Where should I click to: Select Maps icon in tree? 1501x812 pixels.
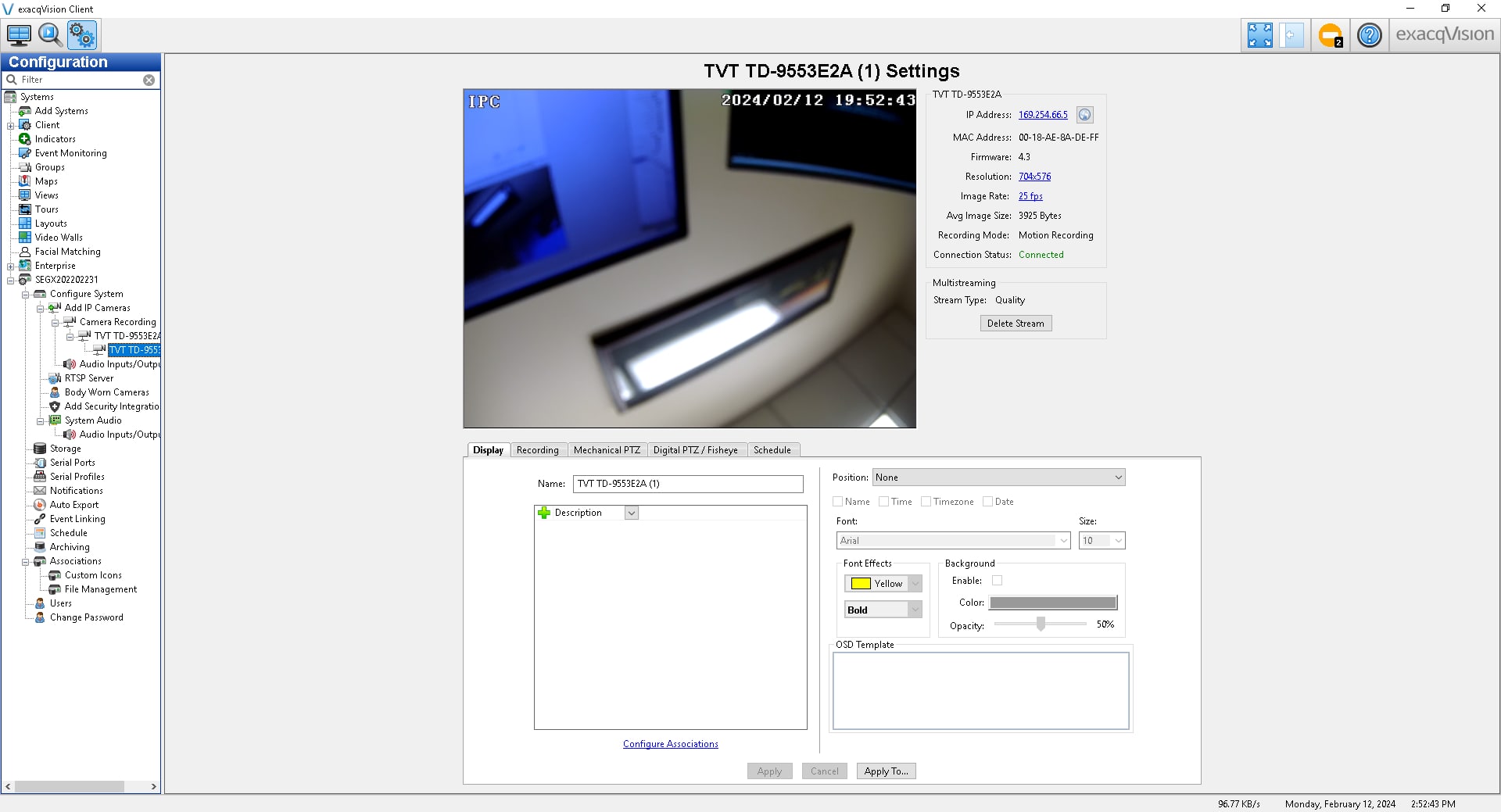[x=25, y=181]
